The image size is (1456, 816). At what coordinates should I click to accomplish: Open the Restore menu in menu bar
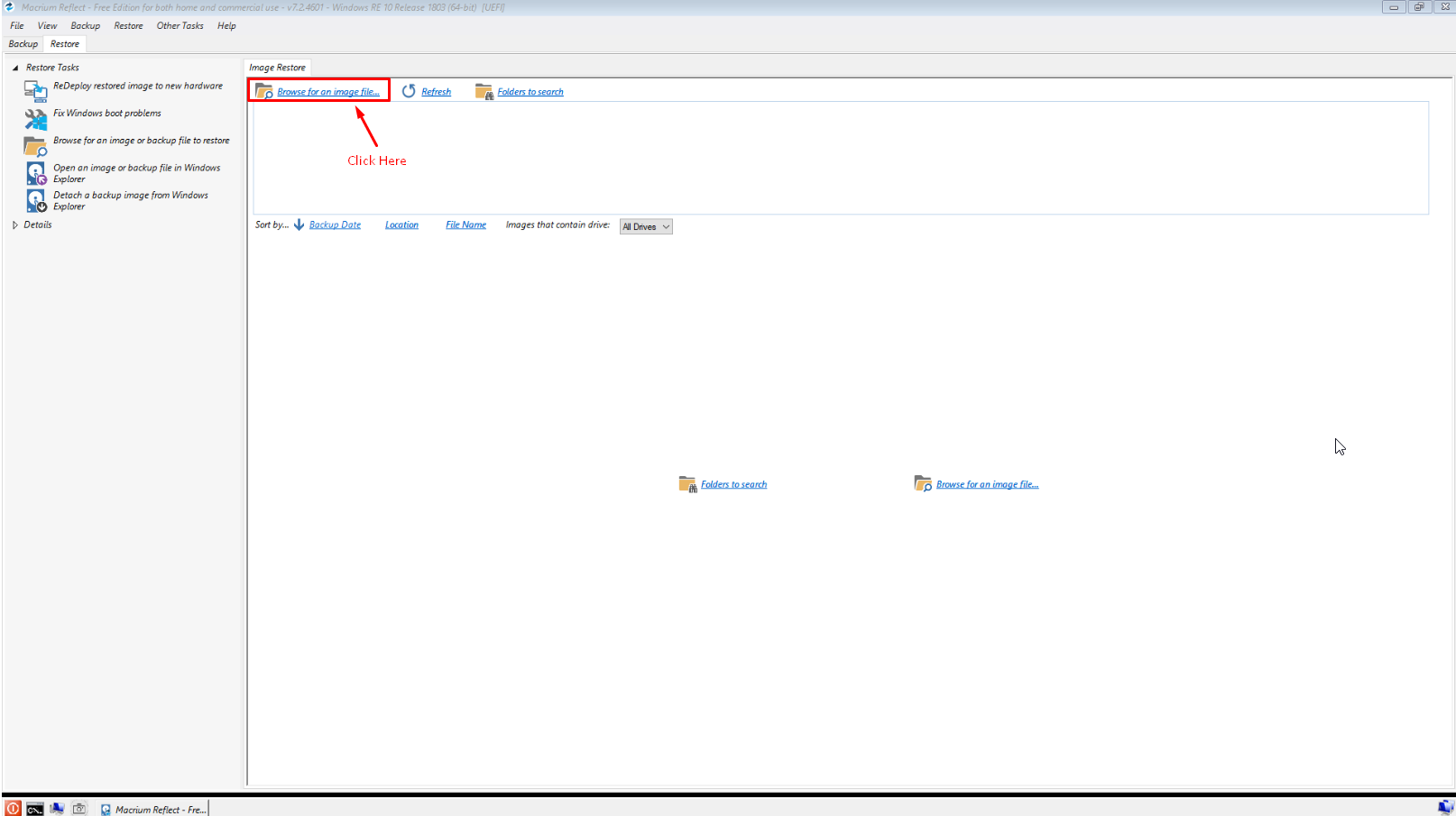pyautogui.click(x=128, y=25)
